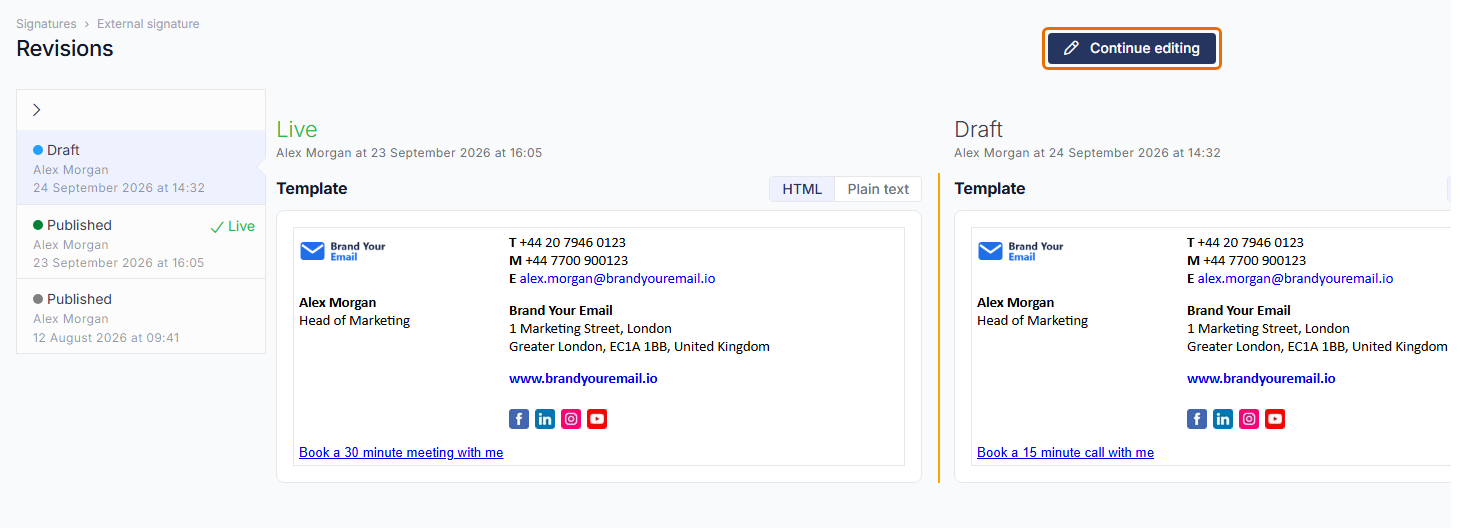
Task: Open the Signatures breadcrumb link
Action: tap(46, 24)
